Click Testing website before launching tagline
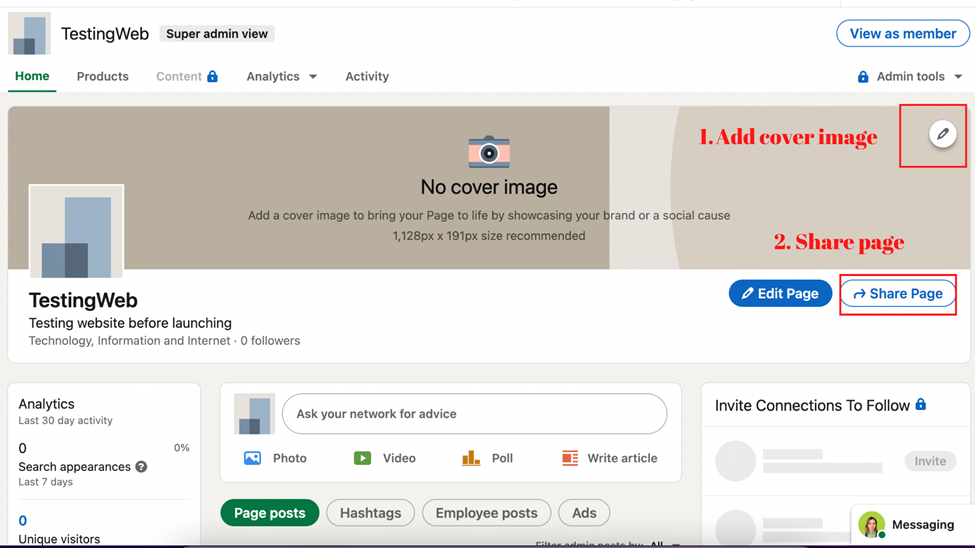The width and height of the screenshot is (975, 548). [130, 323]
